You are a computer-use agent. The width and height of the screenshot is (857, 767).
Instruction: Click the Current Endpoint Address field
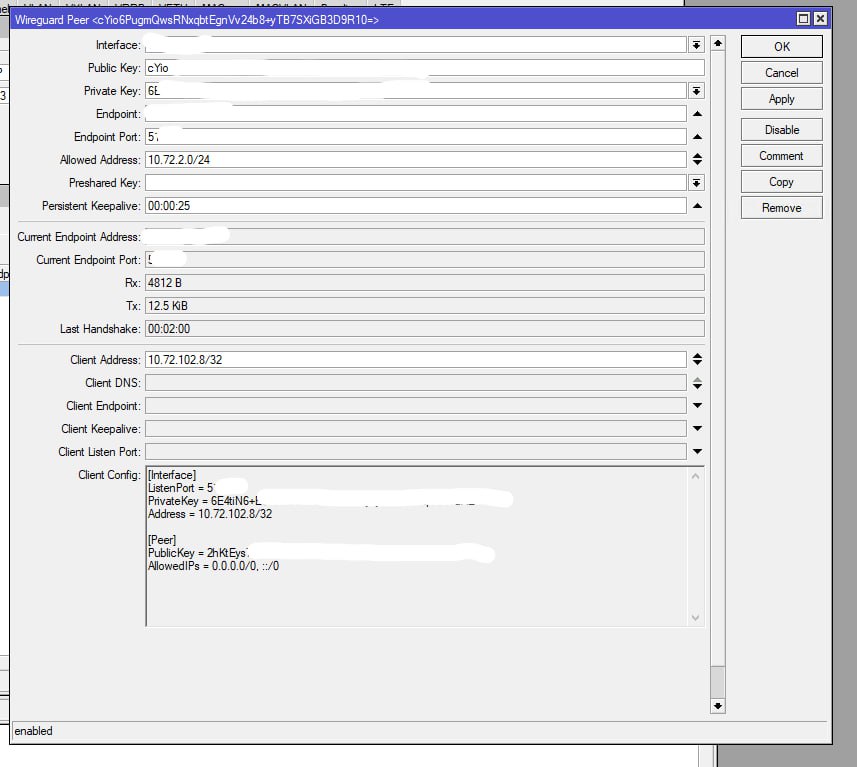(x=425, y=237)
